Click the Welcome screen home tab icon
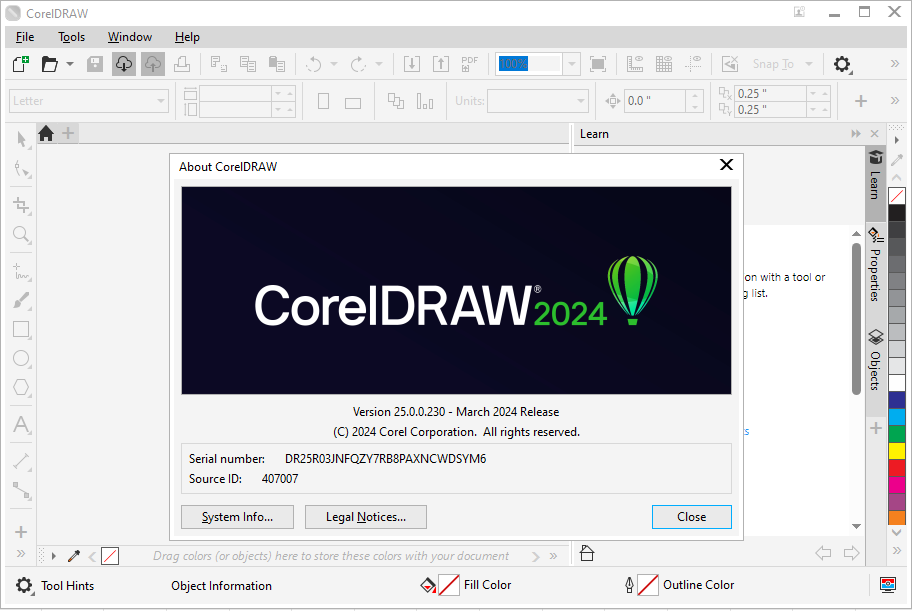Screen dimensions: 912x611 (46, 133)
